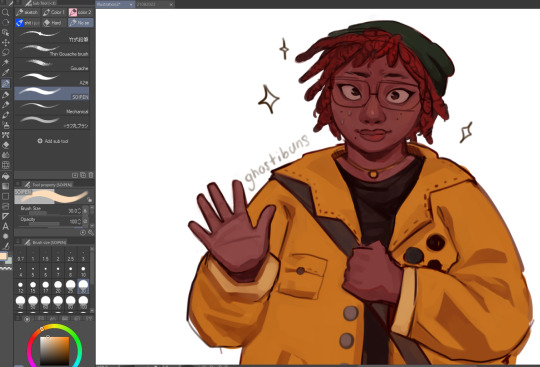
Task: Open dropdown arrow on Illustration2 tab
Action: (x=131, y=4)
